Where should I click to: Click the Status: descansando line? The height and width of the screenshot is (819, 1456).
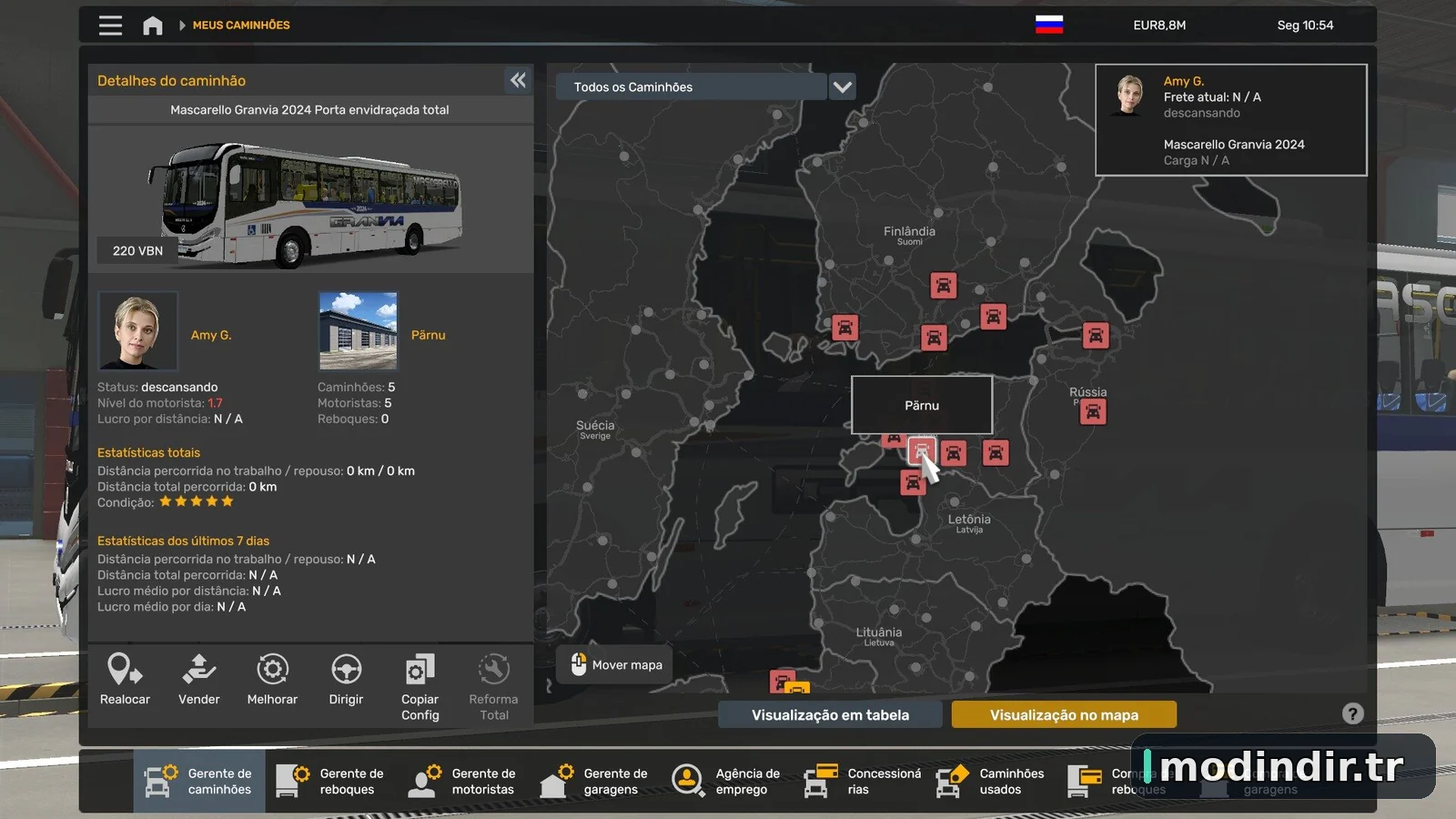157,387
